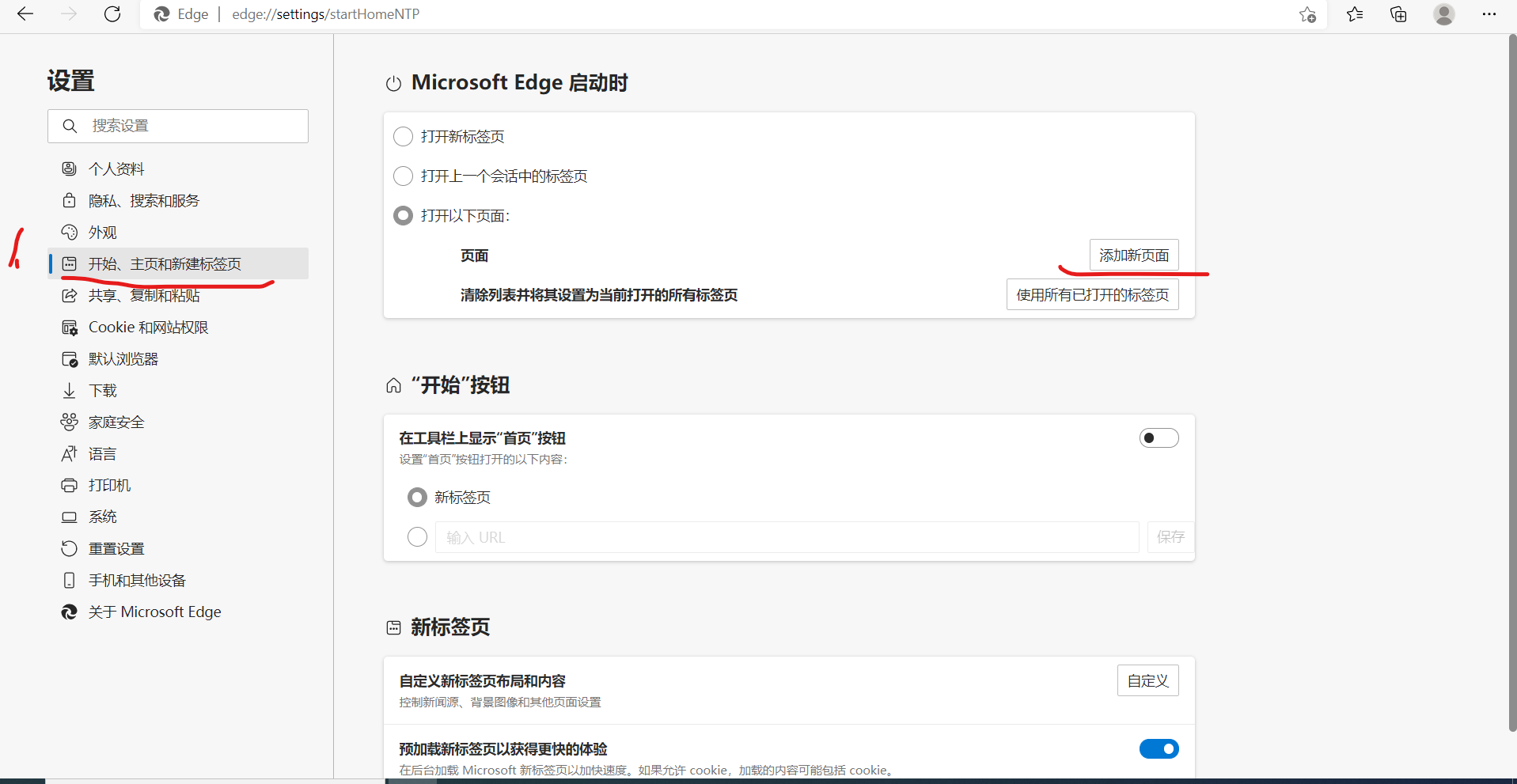Open the browser favorites star icon
Image resolution: width=1517 pixels, height=784 pixels.
(1354, 14)
